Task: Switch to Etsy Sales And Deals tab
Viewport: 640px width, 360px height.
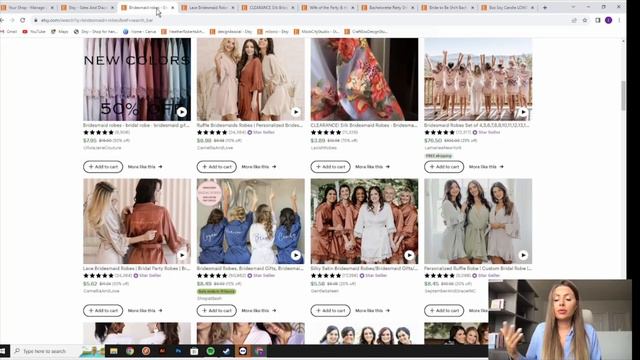Action: pyautogui.click(x=88, y=7)
